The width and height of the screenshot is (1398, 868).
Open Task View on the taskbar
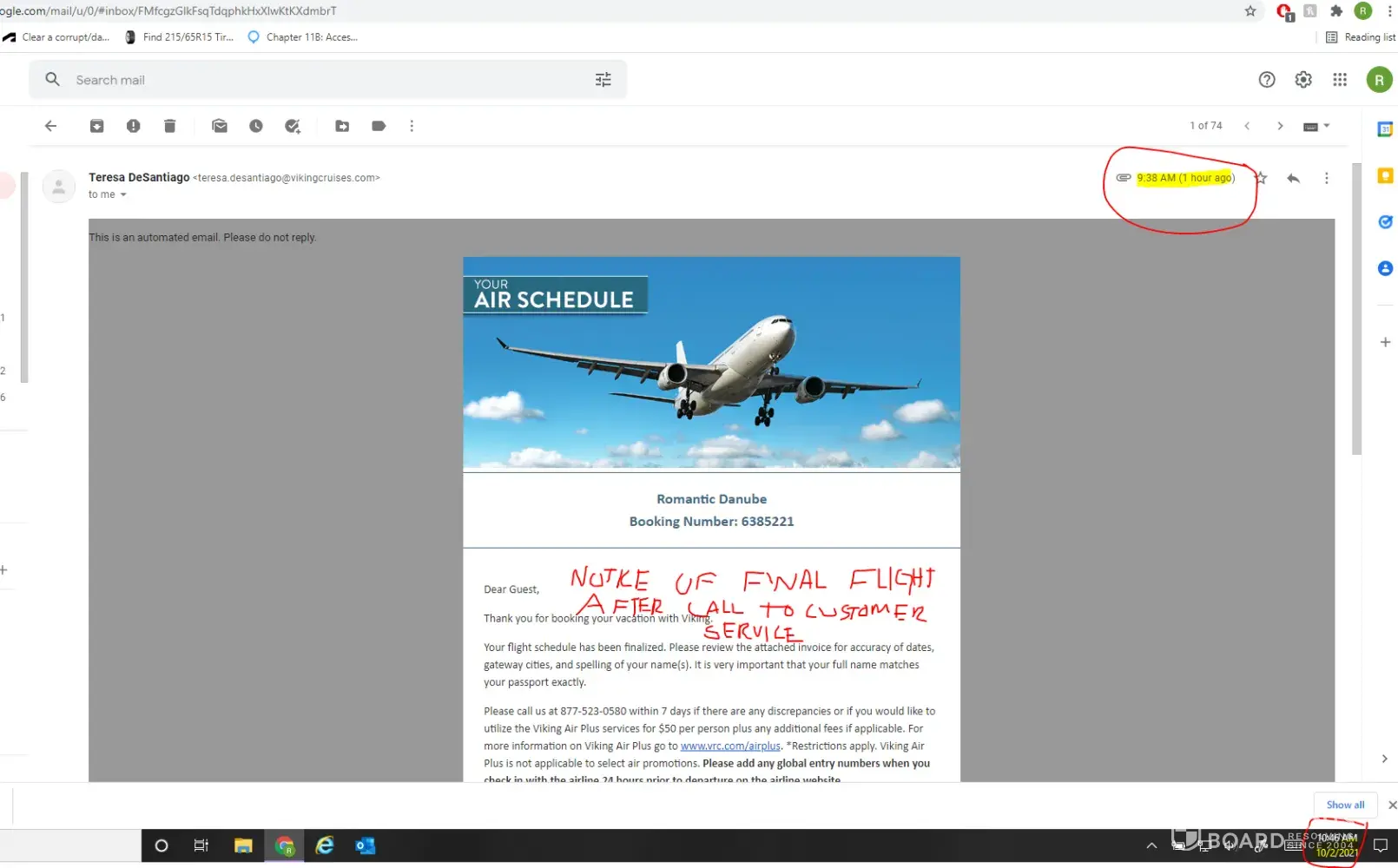click(x=201, y=845)
